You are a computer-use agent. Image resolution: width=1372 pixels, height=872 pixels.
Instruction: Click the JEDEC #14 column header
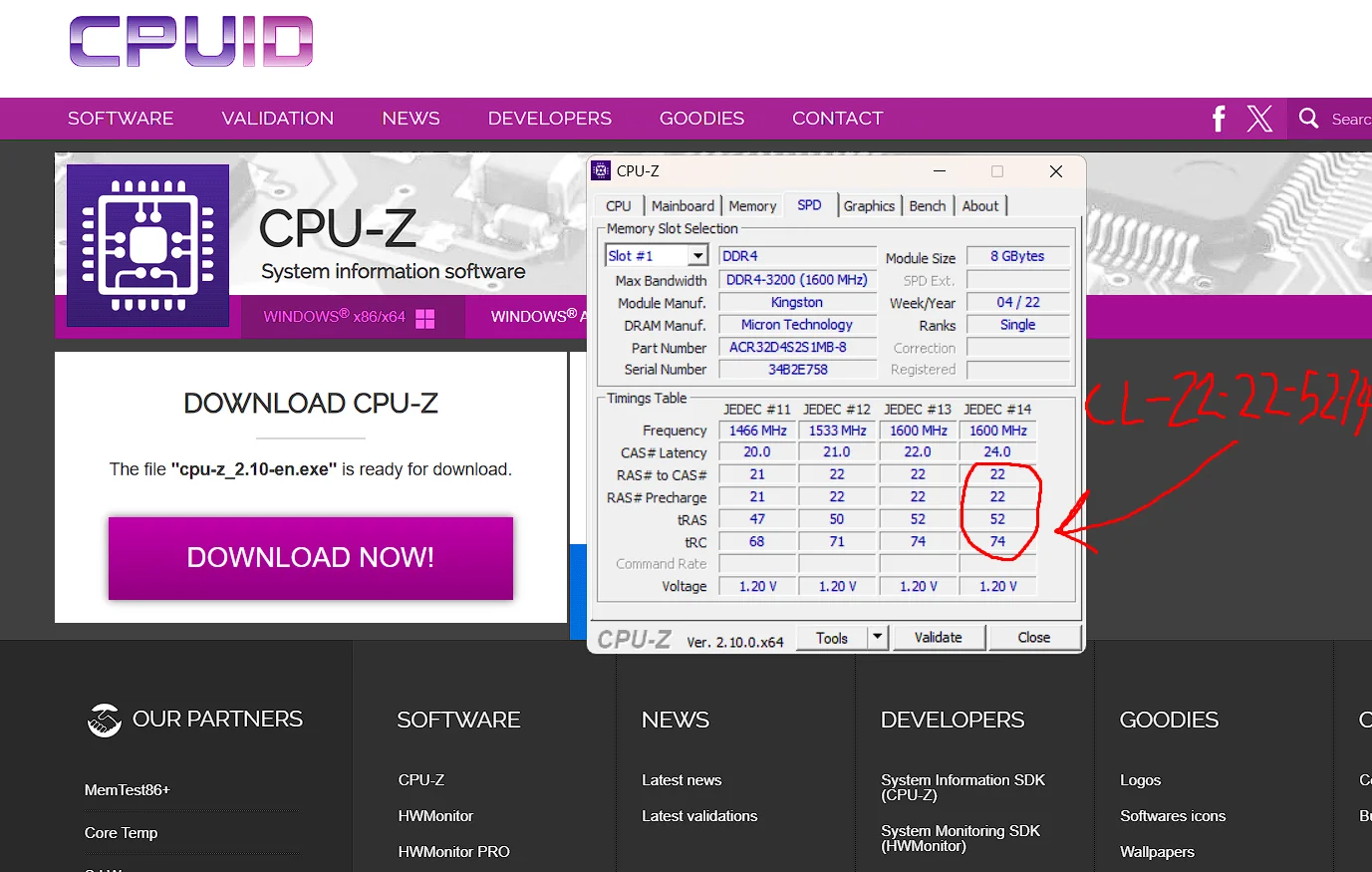997,410
